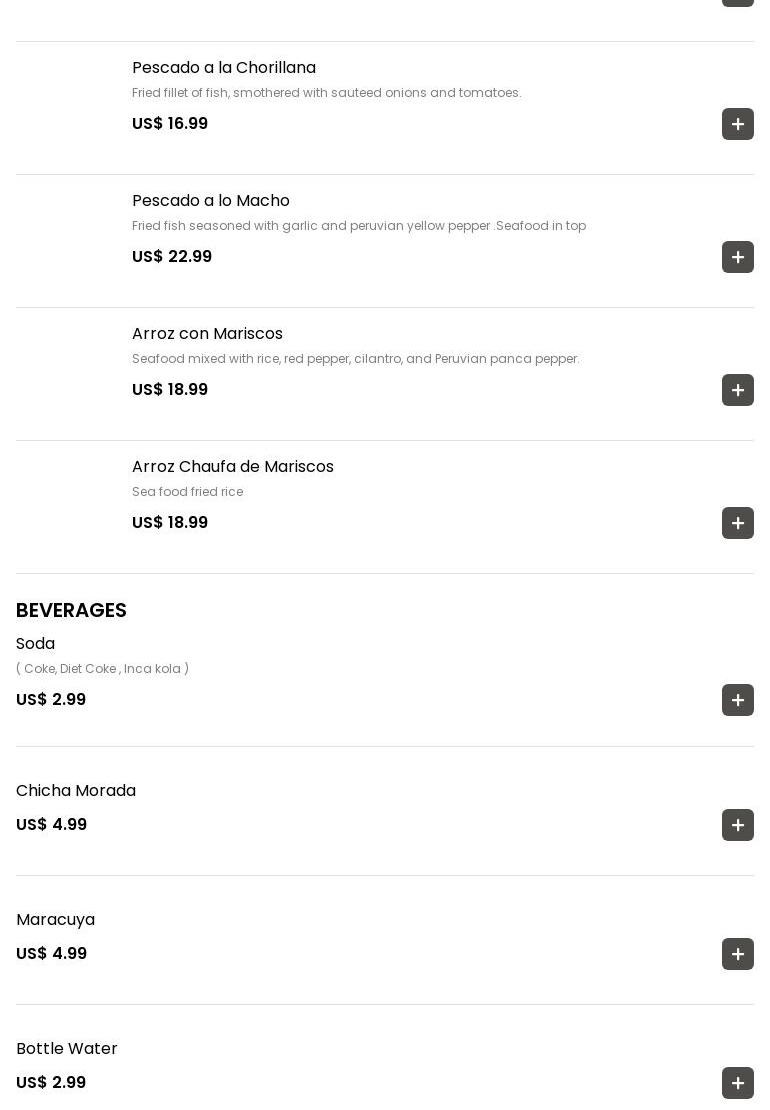This screenshot has height=1110, width=770.
Task: Select the Maracuya beverage name
Action: click(x=56, y=920)
